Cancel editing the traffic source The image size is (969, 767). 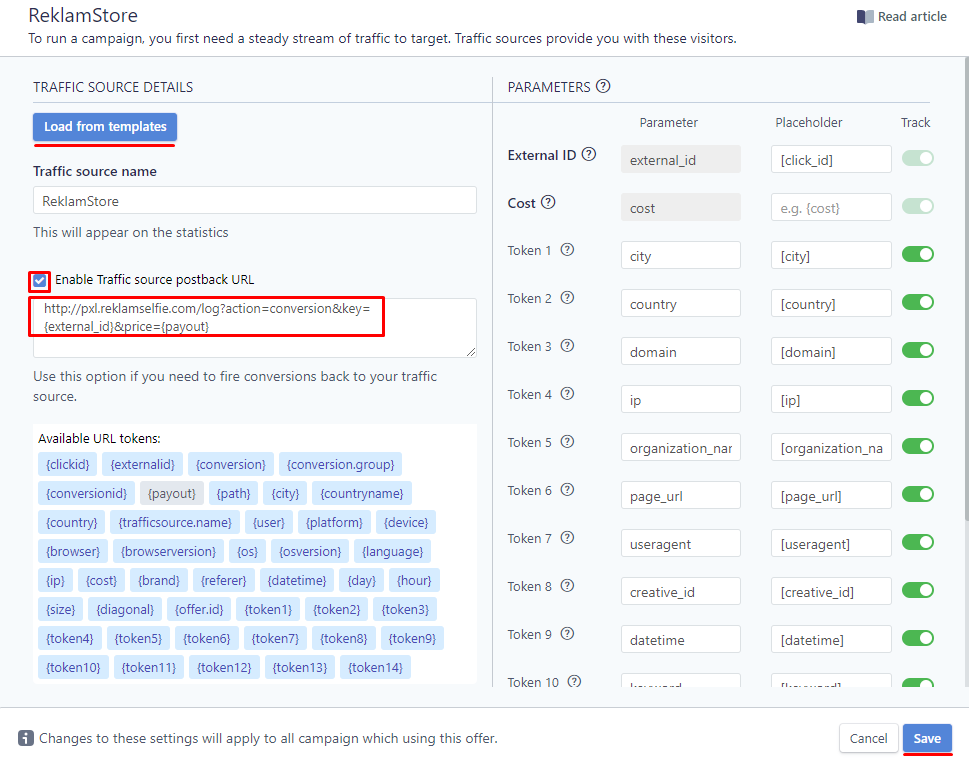tap(868, 738)
